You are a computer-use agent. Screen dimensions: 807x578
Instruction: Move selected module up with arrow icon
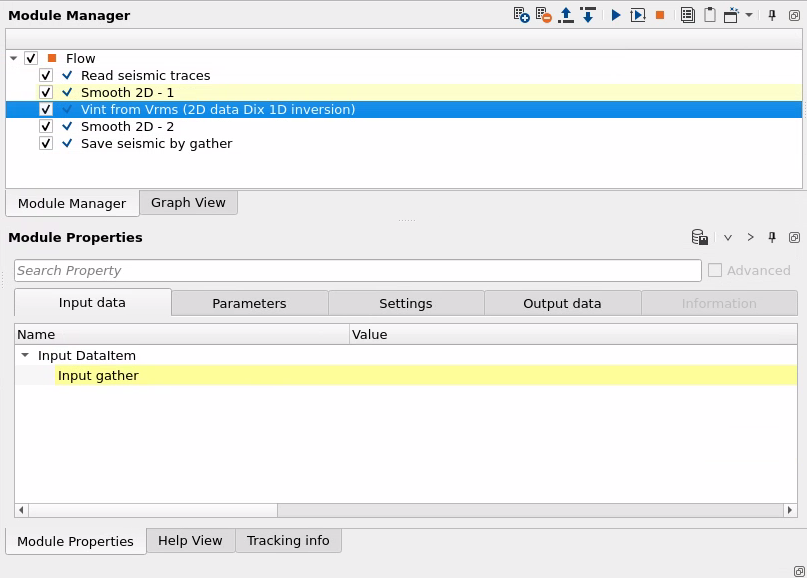coord(566,15)
